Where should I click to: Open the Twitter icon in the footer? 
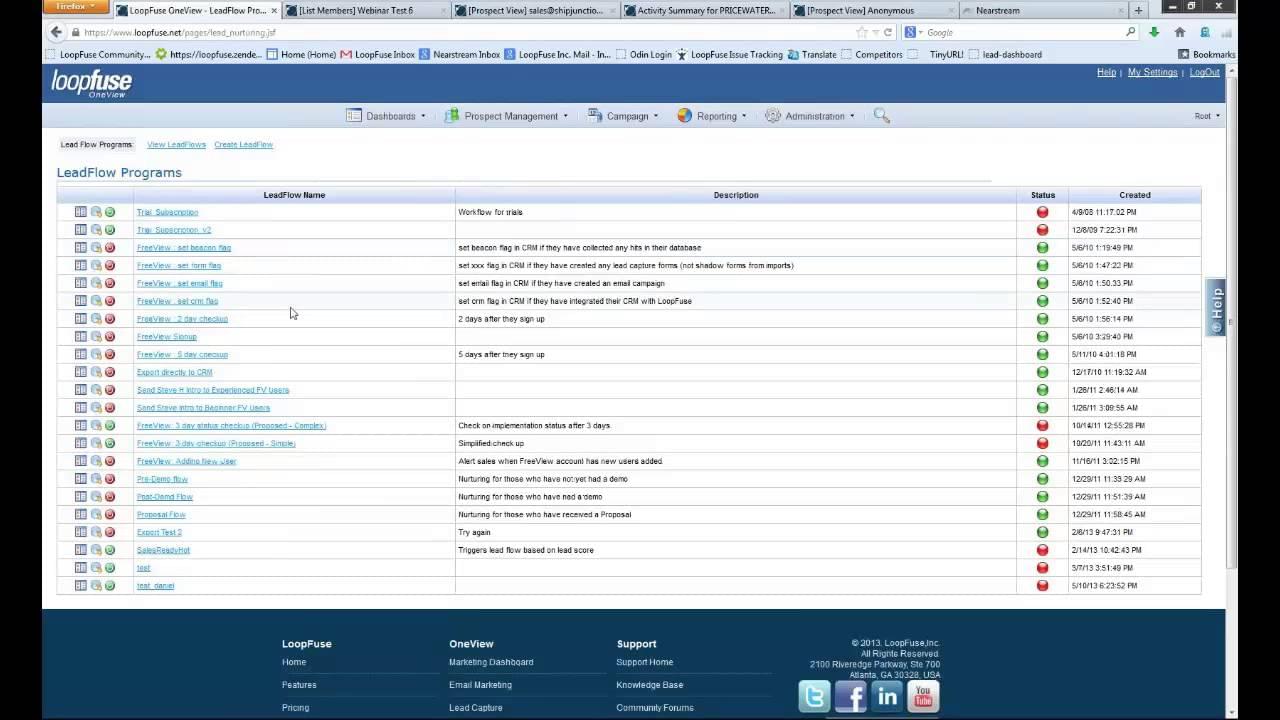click(x=813, y=697)
